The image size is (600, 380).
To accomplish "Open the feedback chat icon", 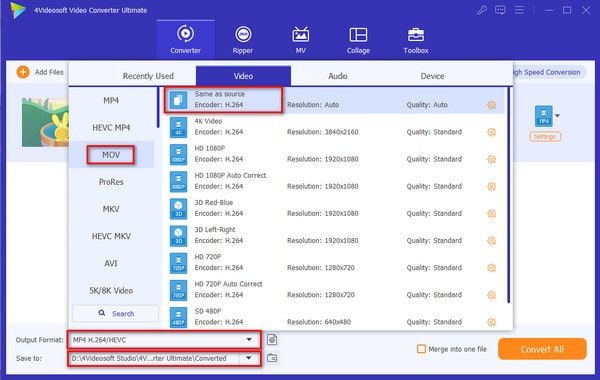I will click(x=500, y=10).
